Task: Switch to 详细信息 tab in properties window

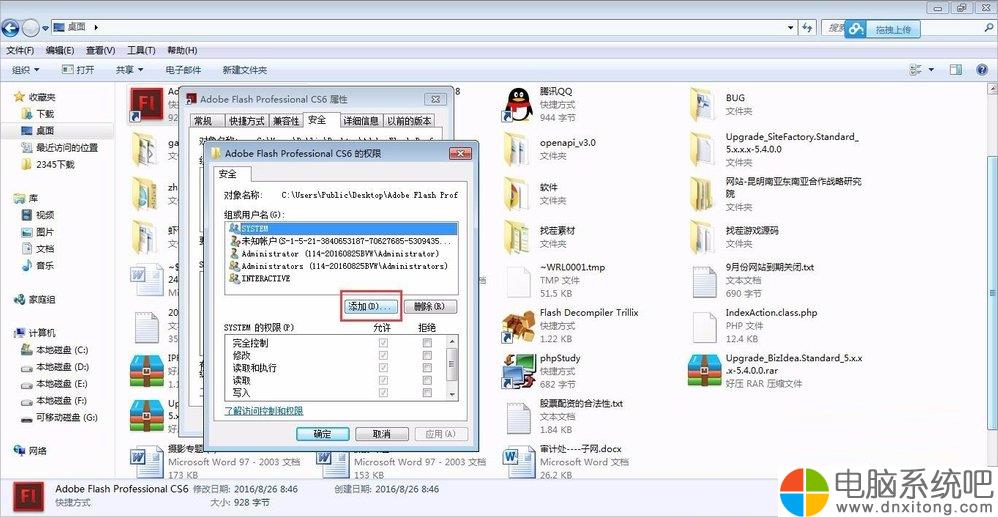Action: click(x=362, y=121)
